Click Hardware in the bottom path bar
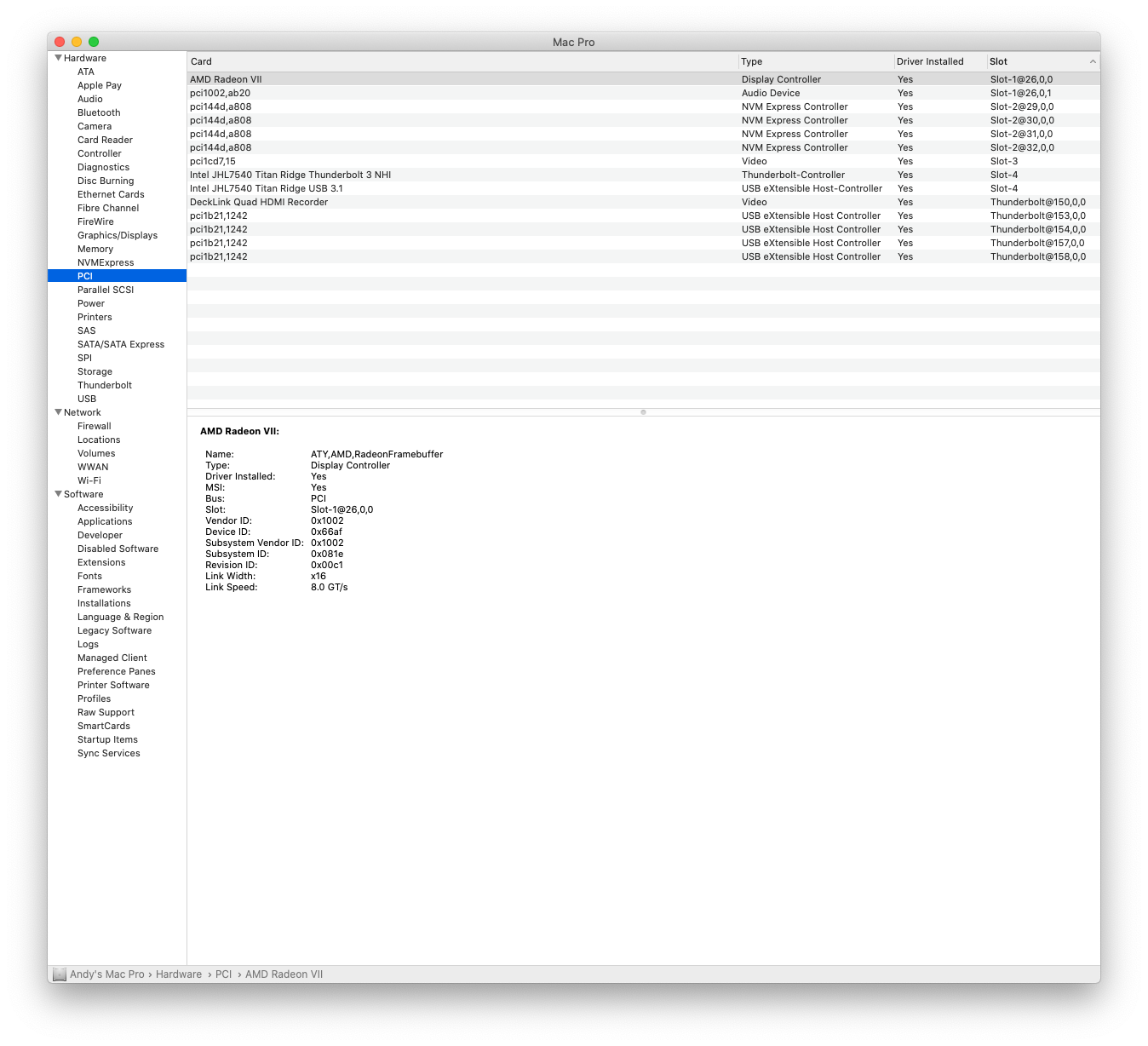Image resolution: width=1148 pixels, height=1046 pixels. tap(179, 974)
